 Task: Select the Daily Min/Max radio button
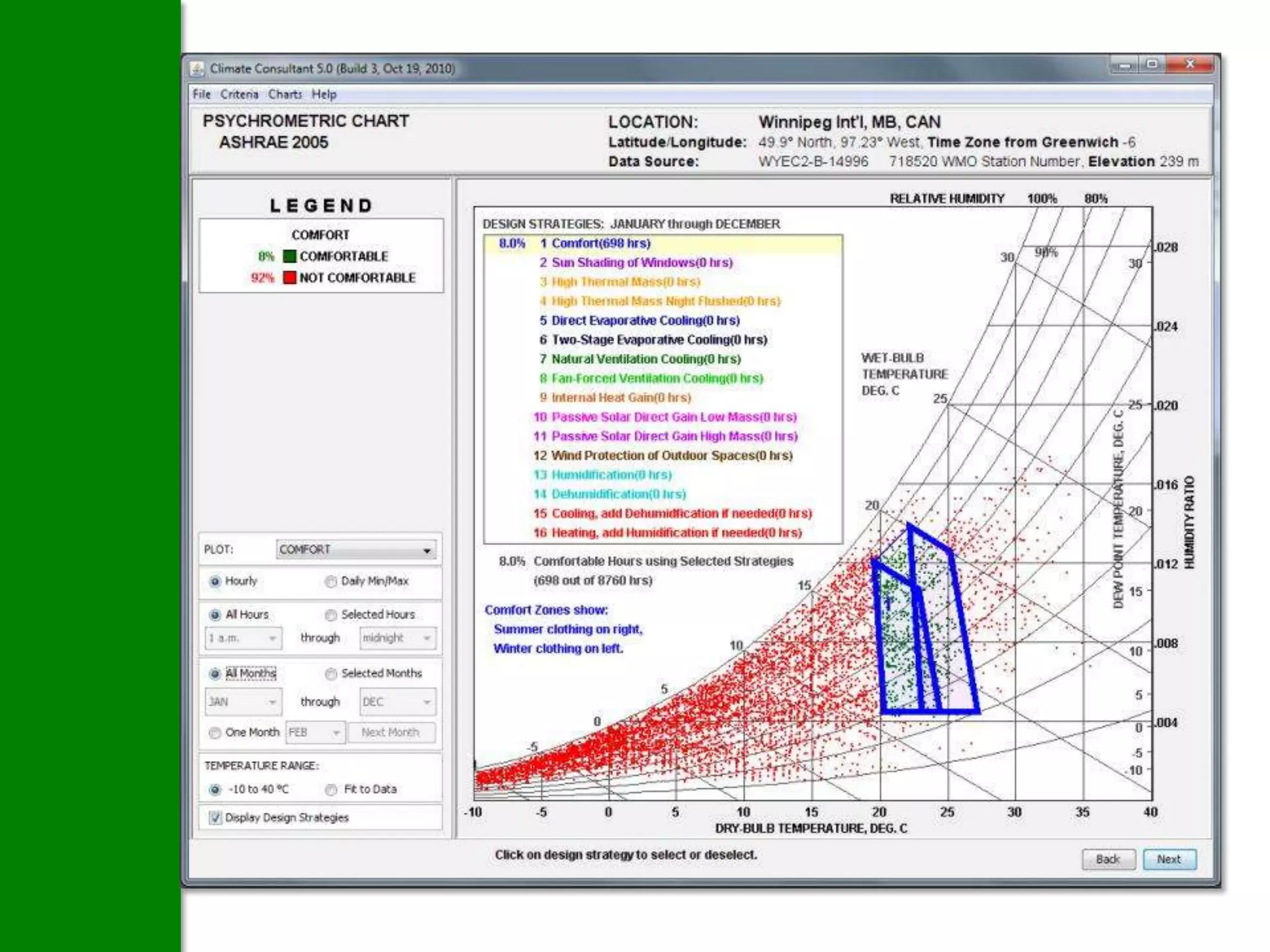[x=331, y=581]
